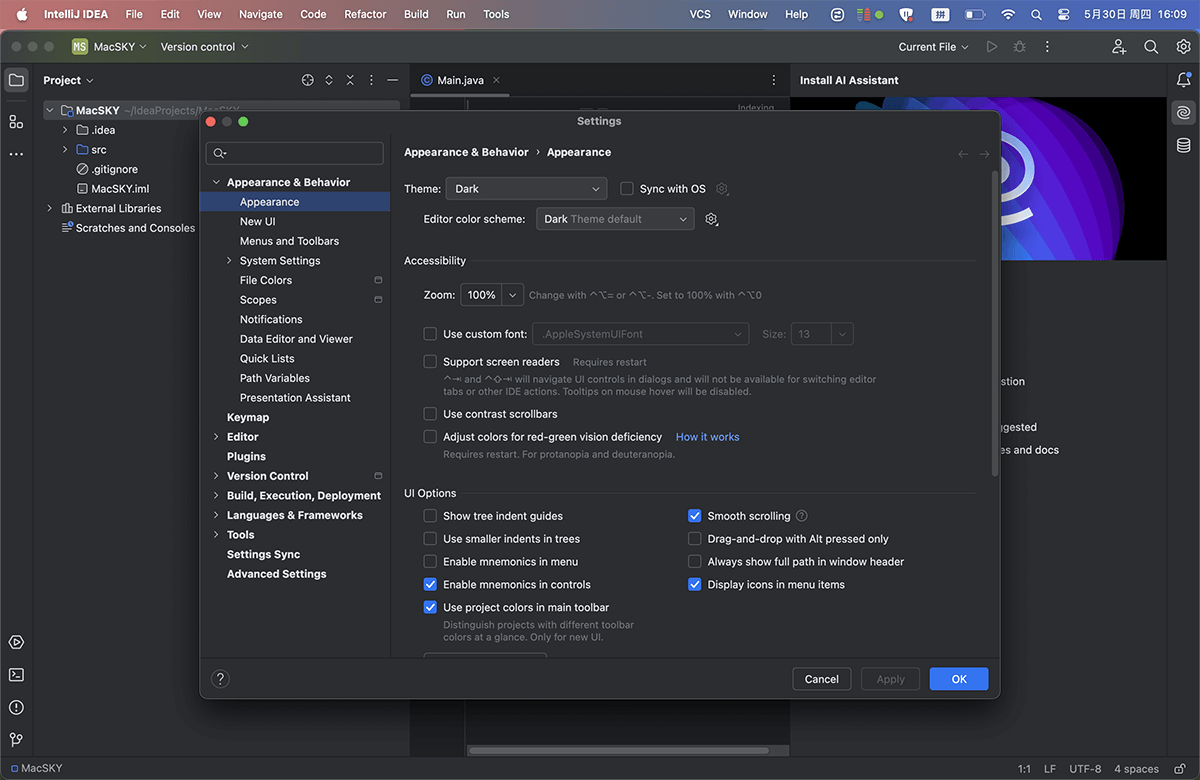This screenshot has height=780, width=1200.
Task: Open Search Everywhere magnifier in IDE toolbar
Action: point(1151,47)
